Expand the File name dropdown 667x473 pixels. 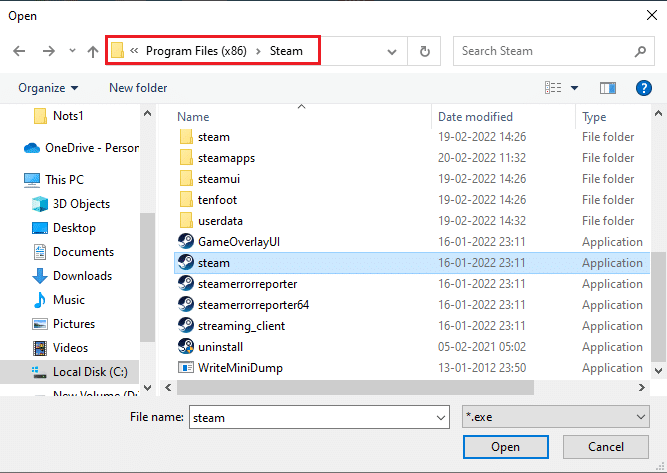click(x=441, y=417)
